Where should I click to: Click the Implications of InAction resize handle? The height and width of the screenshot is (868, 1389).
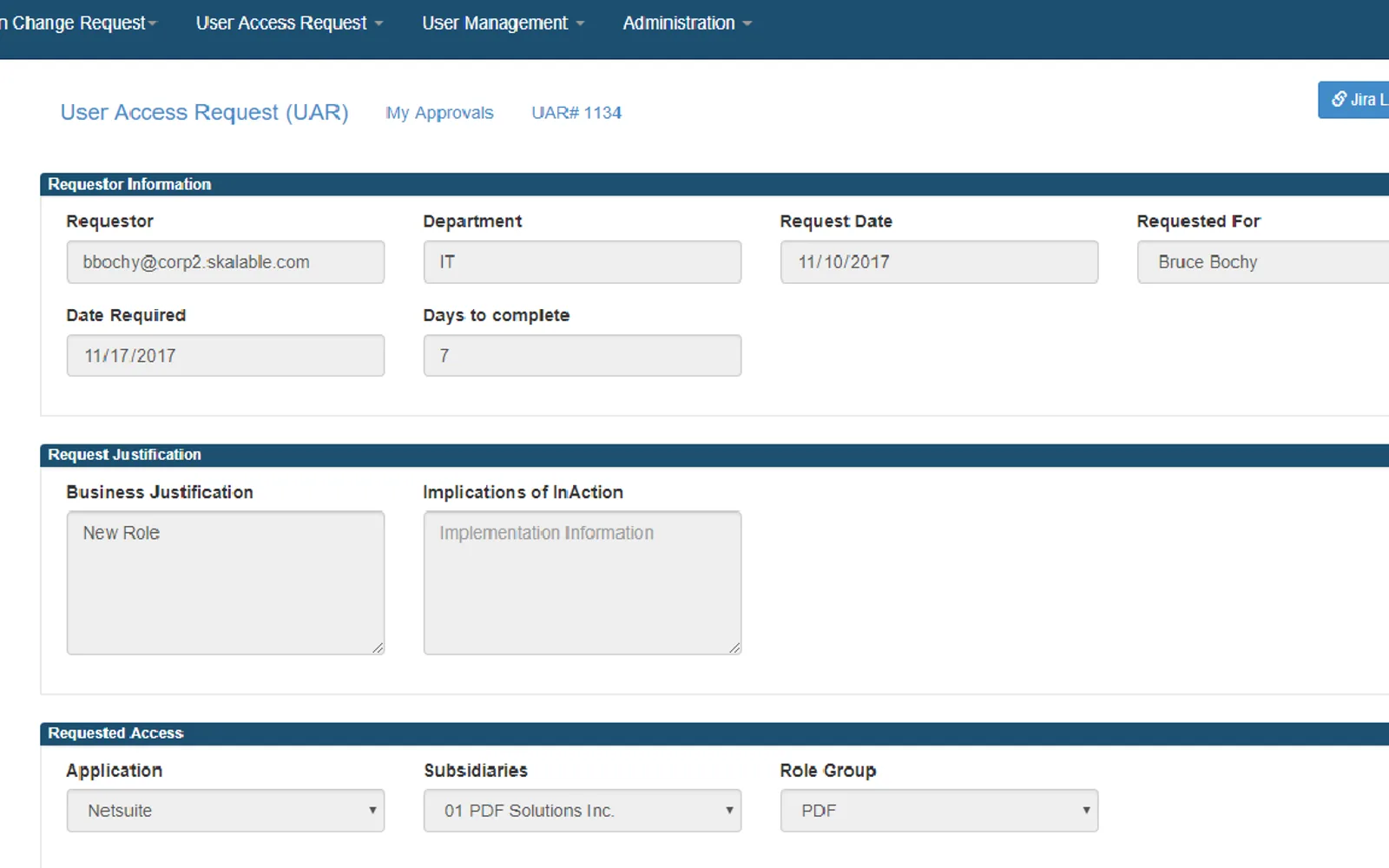(734, 648)
